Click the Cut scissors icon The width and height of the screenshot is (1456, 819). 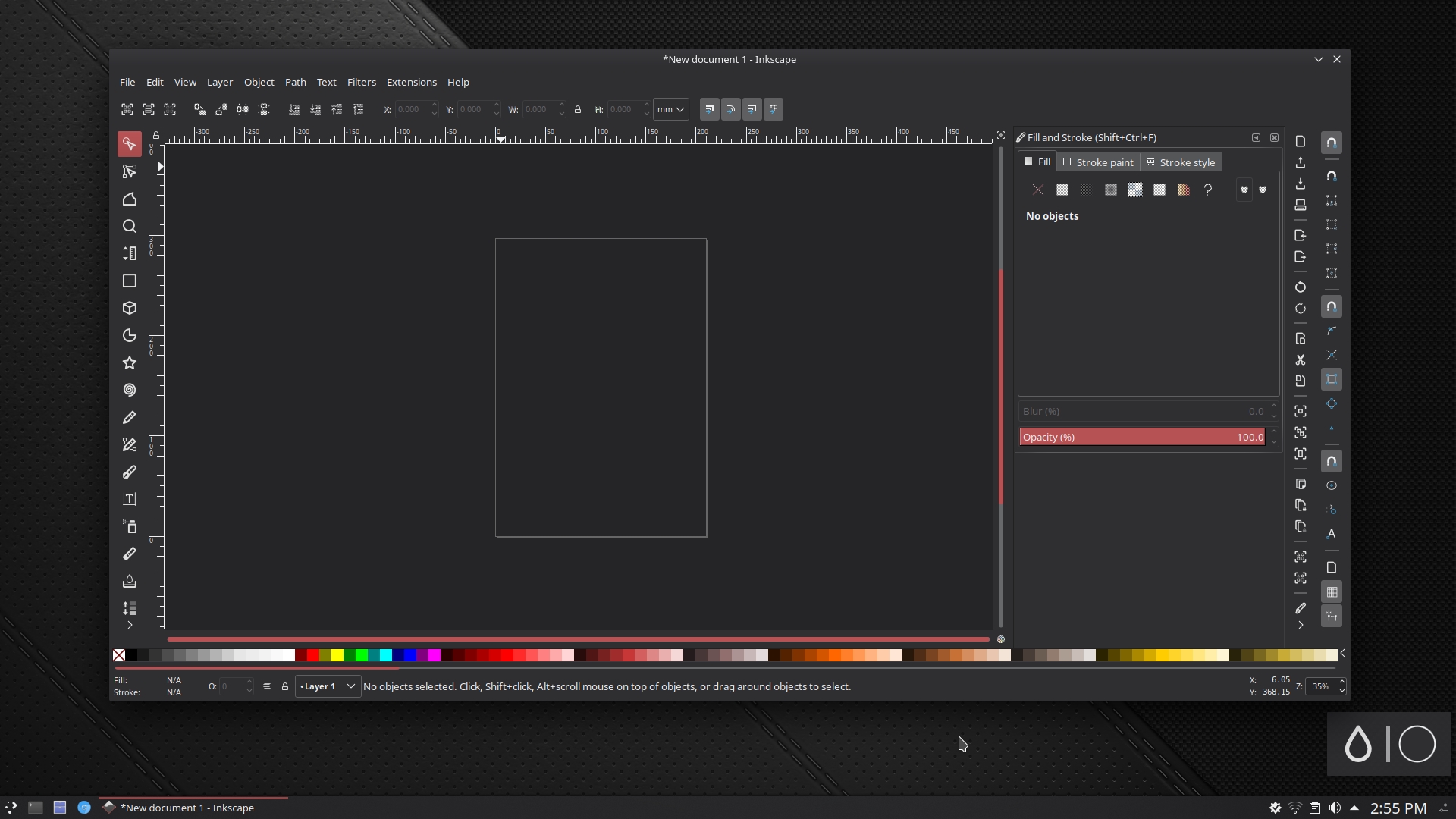point(1301,360)
